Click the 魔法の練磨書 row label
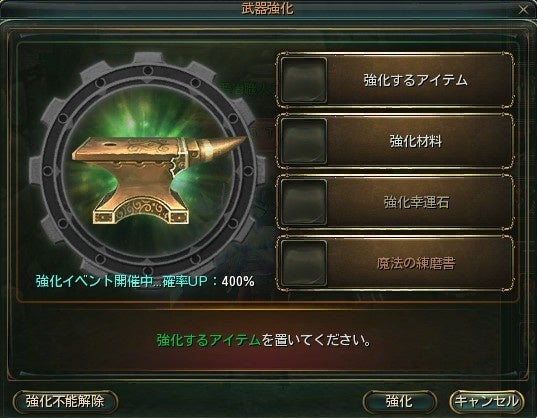Viewport: 537px width, 418px height. pos(416,263)
